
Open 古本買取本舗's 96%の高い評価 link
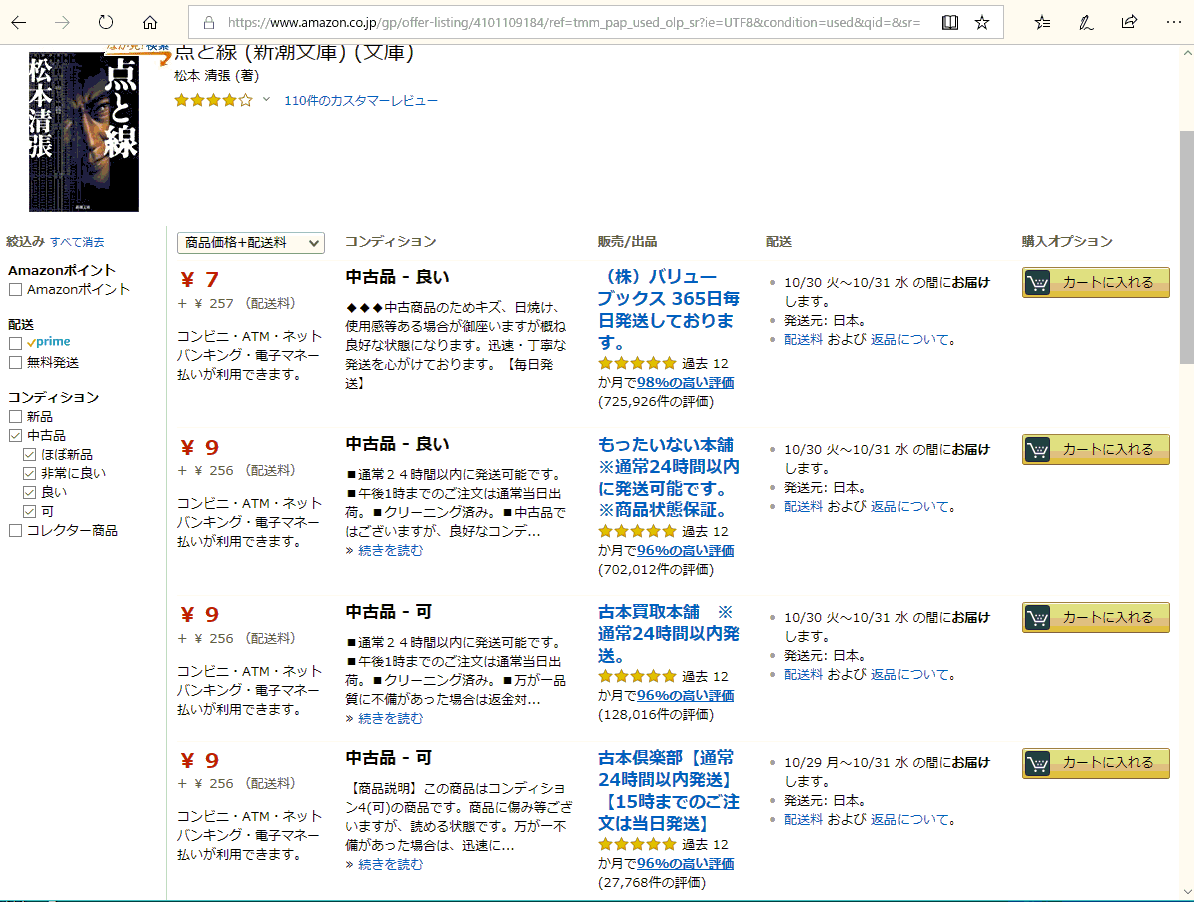(x=685, y=696)
